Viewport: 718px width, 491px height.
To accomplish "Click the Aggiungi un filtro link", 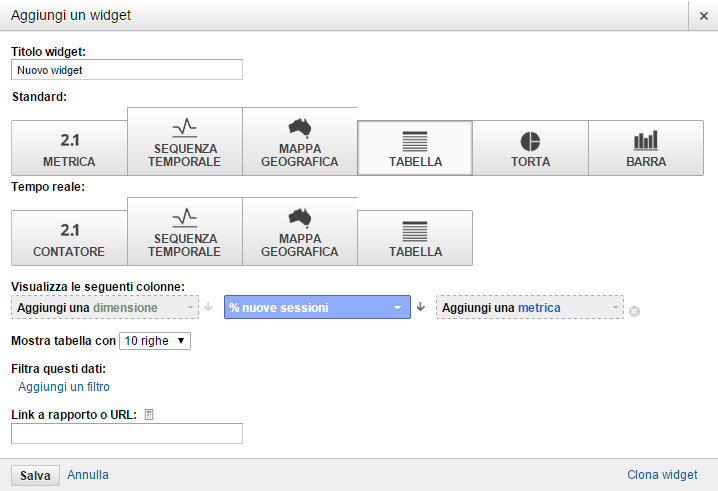I will [64, 387].
